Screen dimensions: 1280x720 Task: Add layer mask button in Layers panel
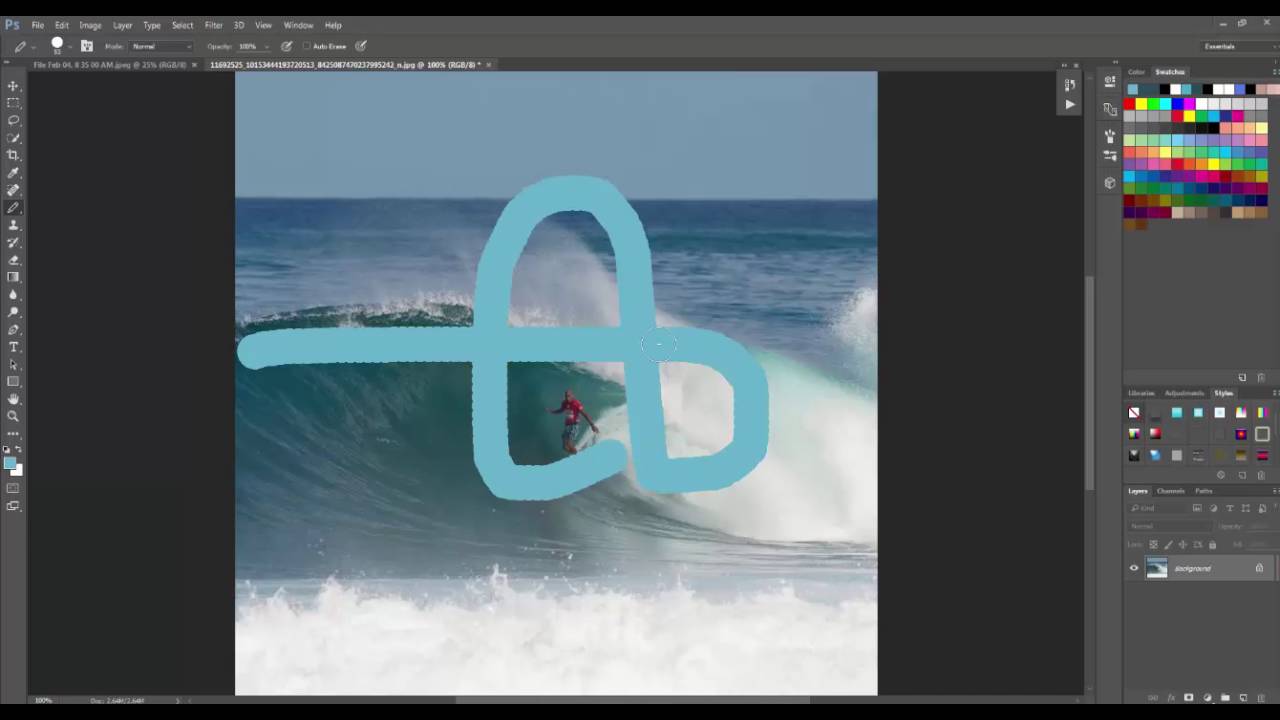tap(1189, 698)
